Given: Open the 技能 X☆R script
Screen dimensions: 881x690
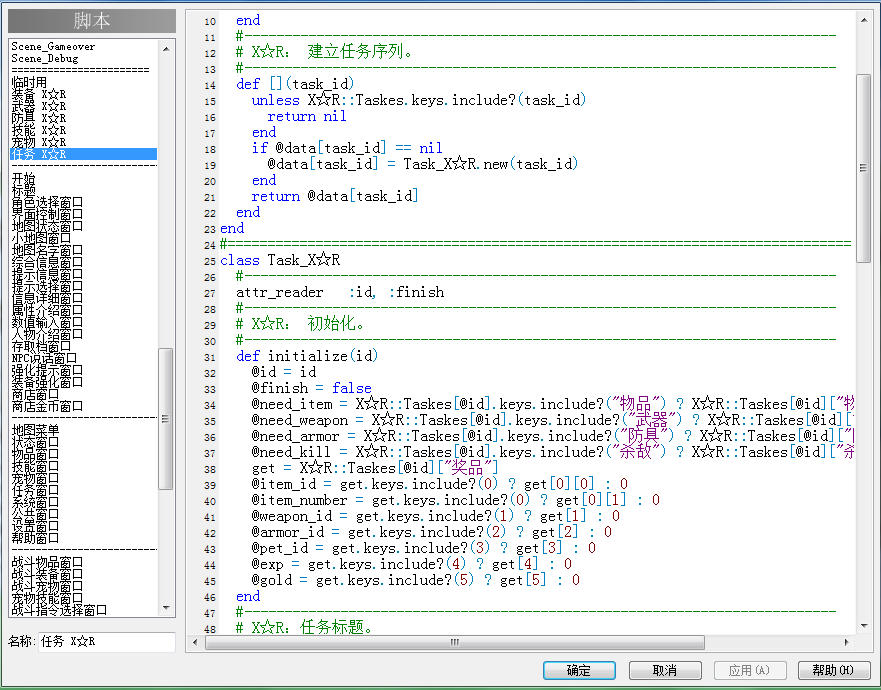Looking at the screenshot, I should pos(39,130).
